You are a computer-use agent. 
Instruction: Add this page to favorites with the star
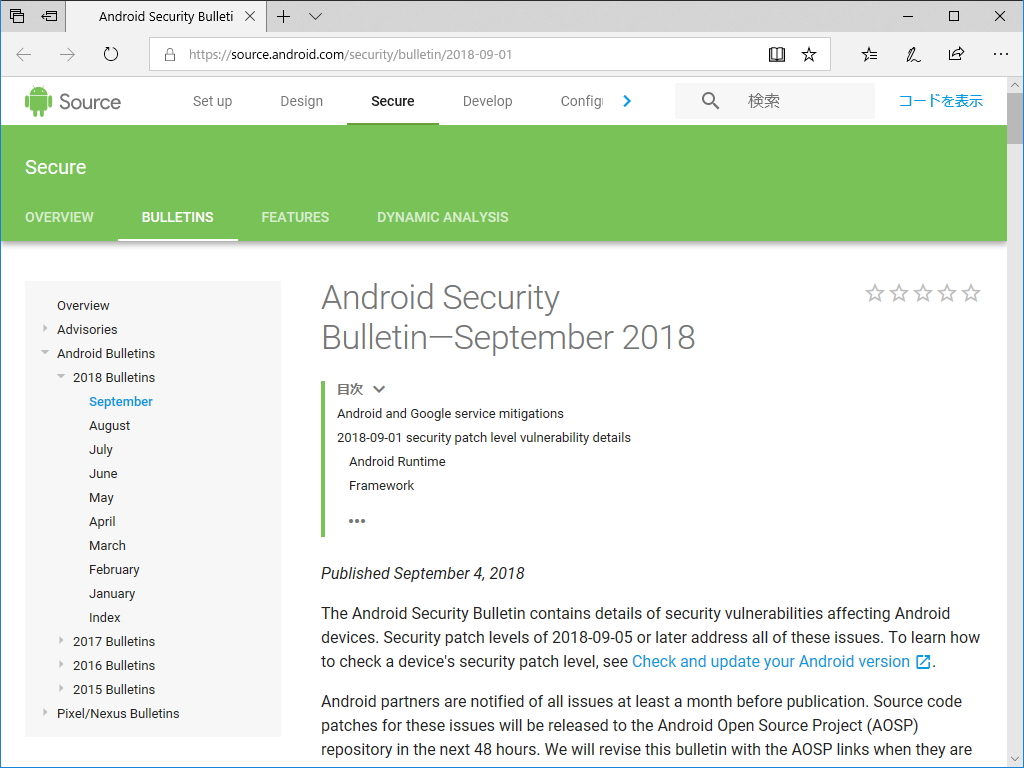tap(810, 54)
